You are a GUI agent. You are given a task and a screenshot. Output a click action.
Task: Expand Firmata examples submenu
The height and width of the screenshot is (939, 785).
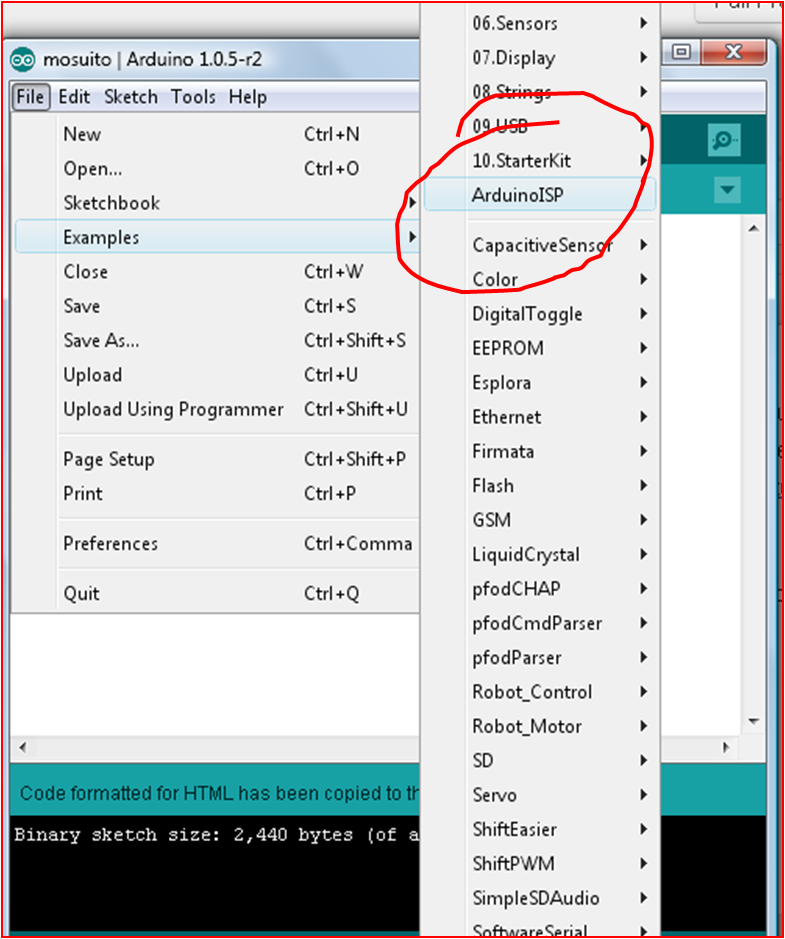click(x=540, y=452)
